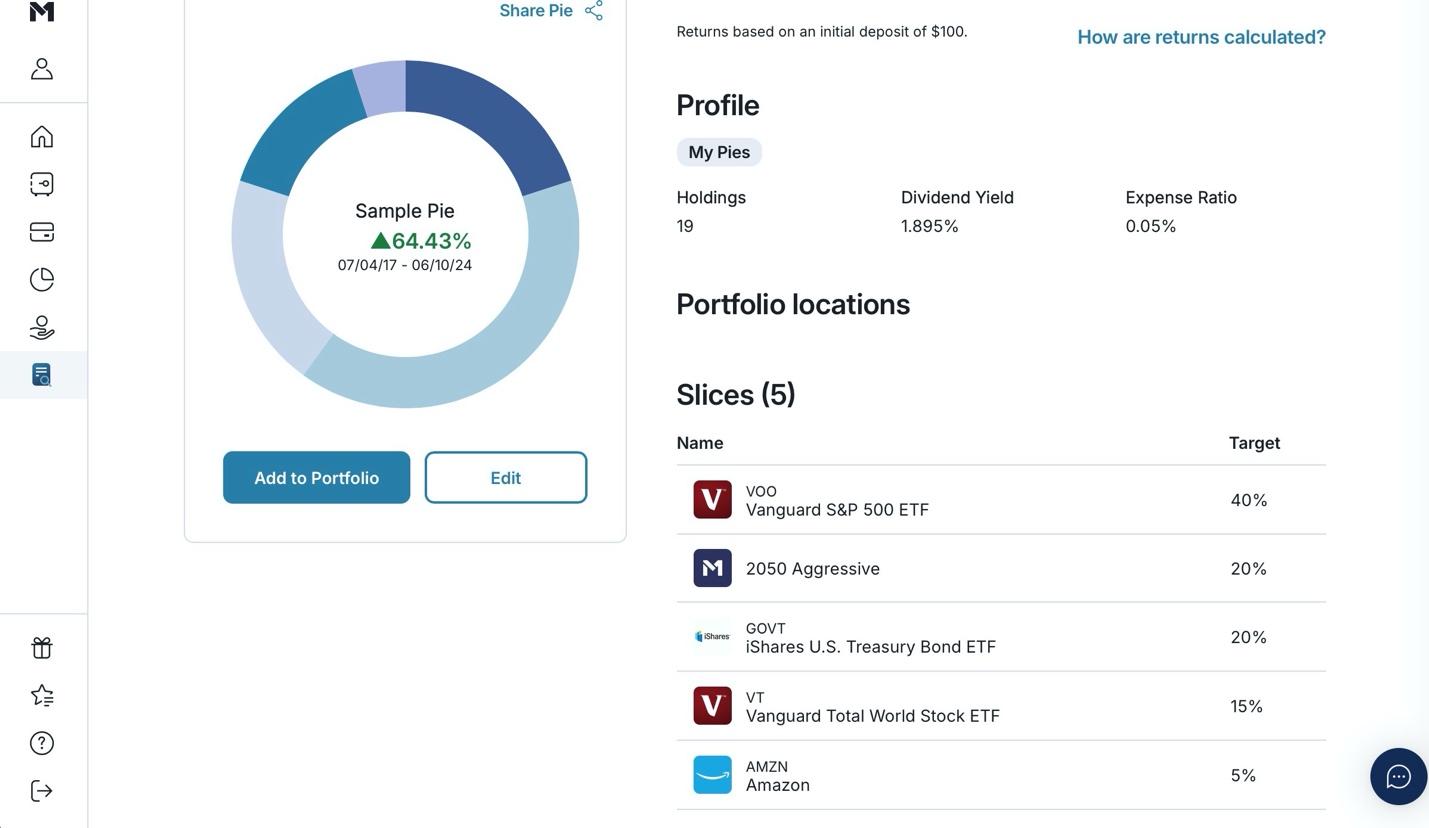
Task: Open the gift box referral icon
Action: pyautogui.click(x=42, y=648)
